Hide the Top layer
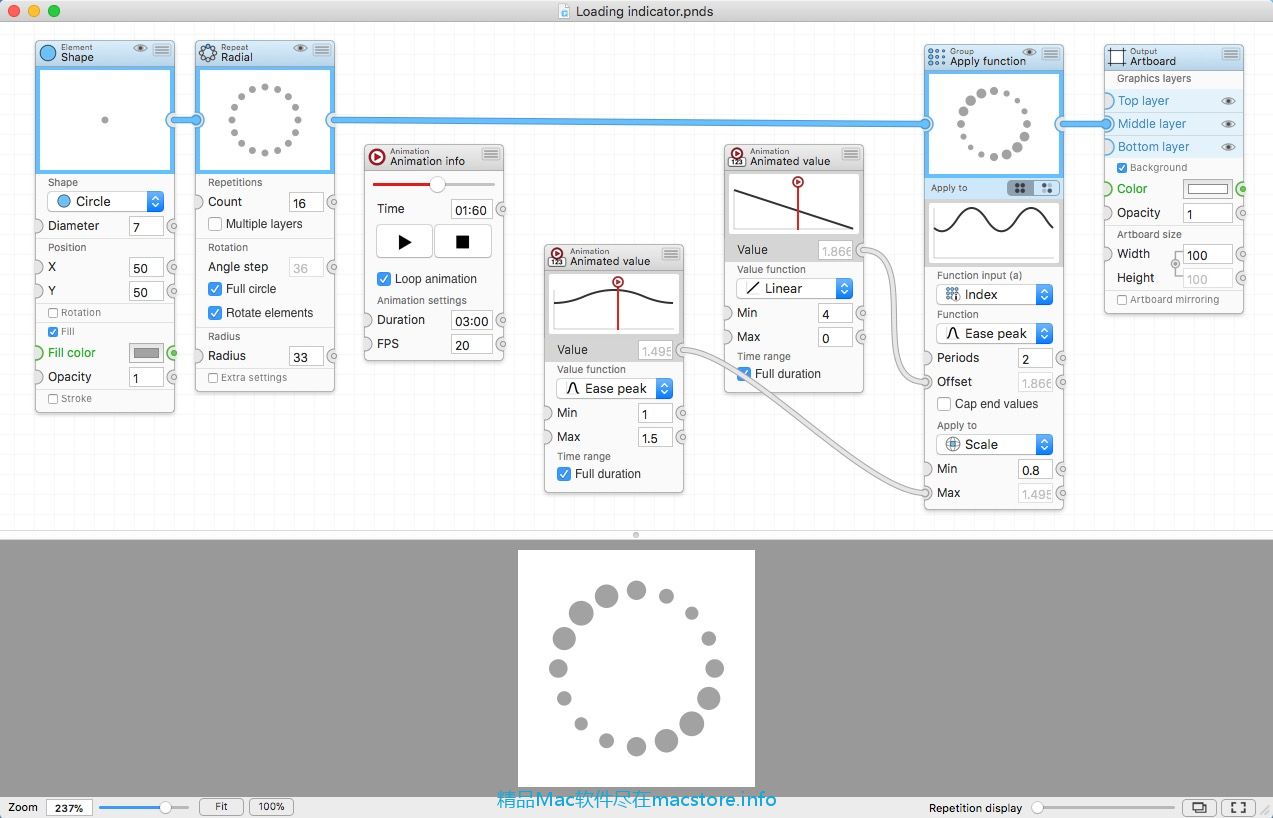Image resolution: width=1273 pixels, height=818 pixels. coord(1228,101)
